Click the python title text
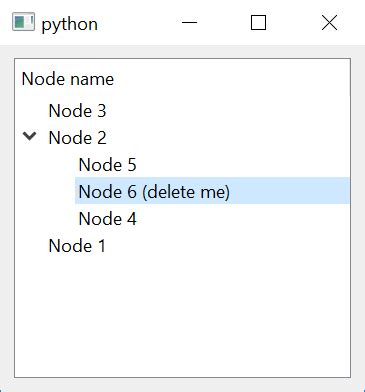Screen dimensions: 365x392 (x=69, y=24)
